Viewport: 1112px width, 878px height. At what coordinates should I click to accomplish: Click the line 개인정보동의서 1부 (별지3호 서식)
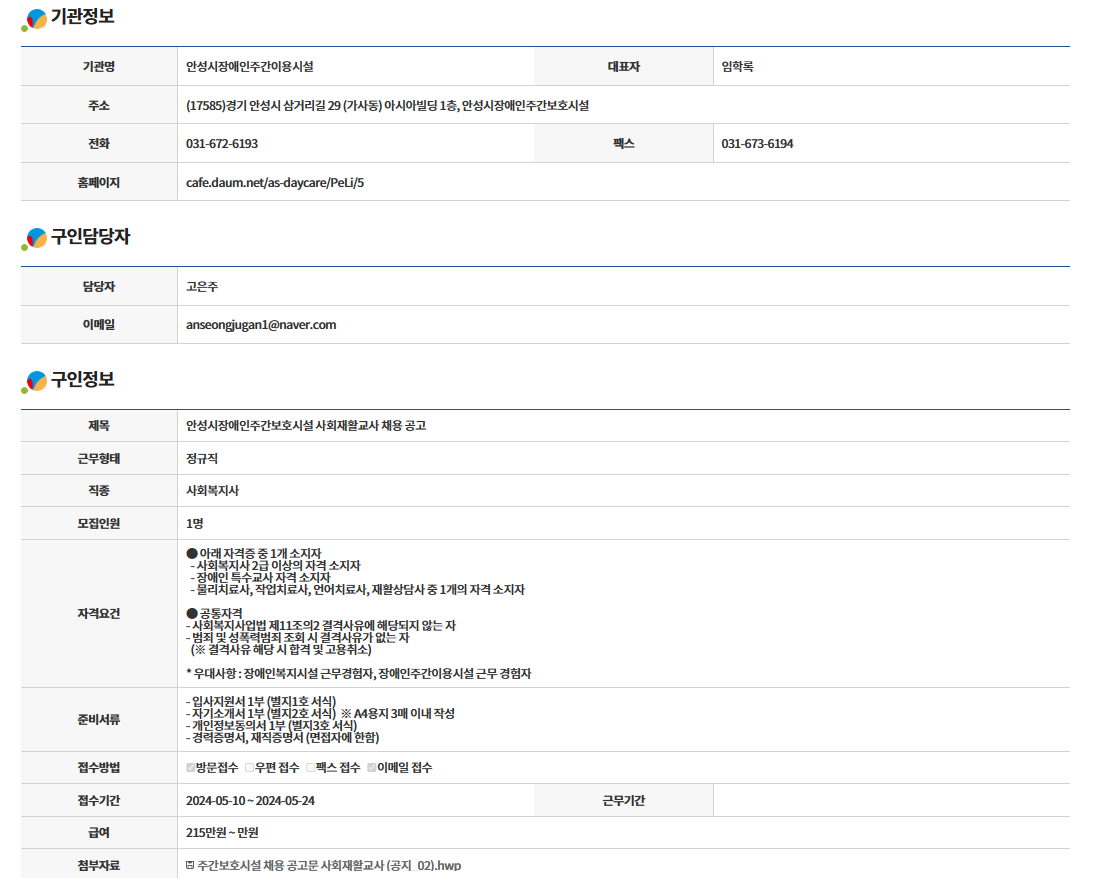[x=274, y=726]
